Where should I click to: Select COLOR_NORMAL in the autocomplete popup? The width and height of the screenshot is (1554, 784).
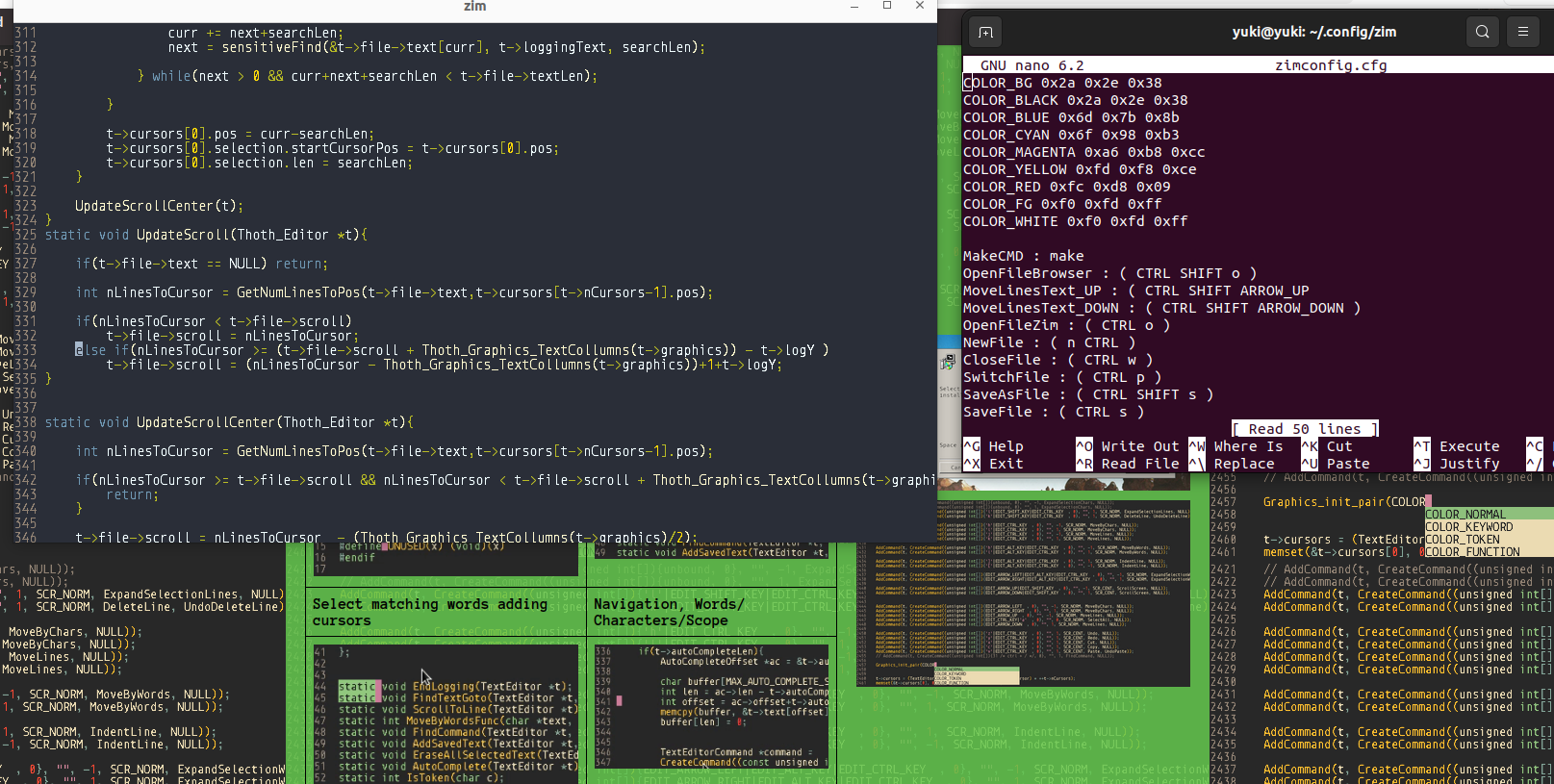[1489, 515]
